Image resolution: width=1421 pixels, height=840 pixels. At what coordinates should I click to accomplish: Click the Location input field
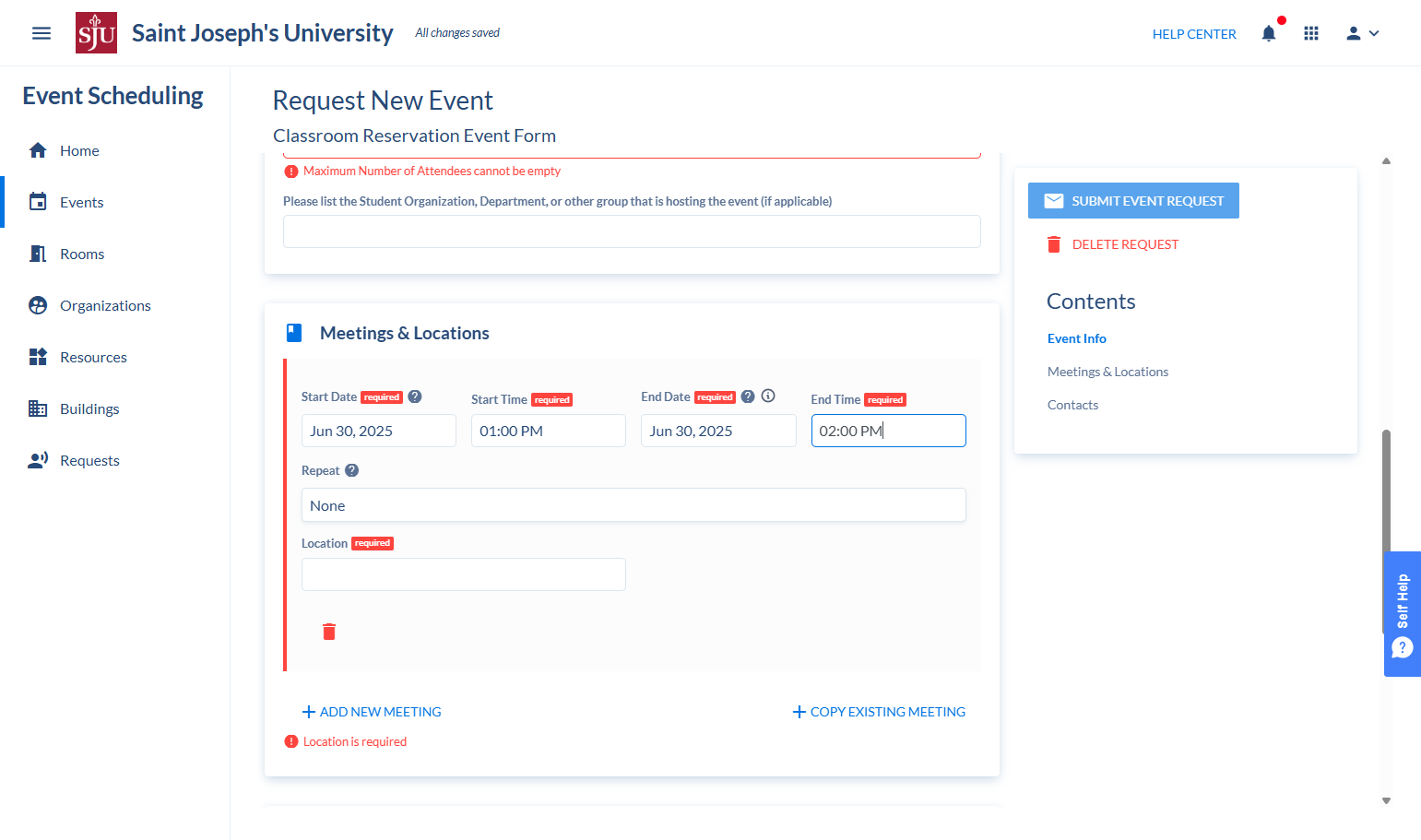[463, 574]
